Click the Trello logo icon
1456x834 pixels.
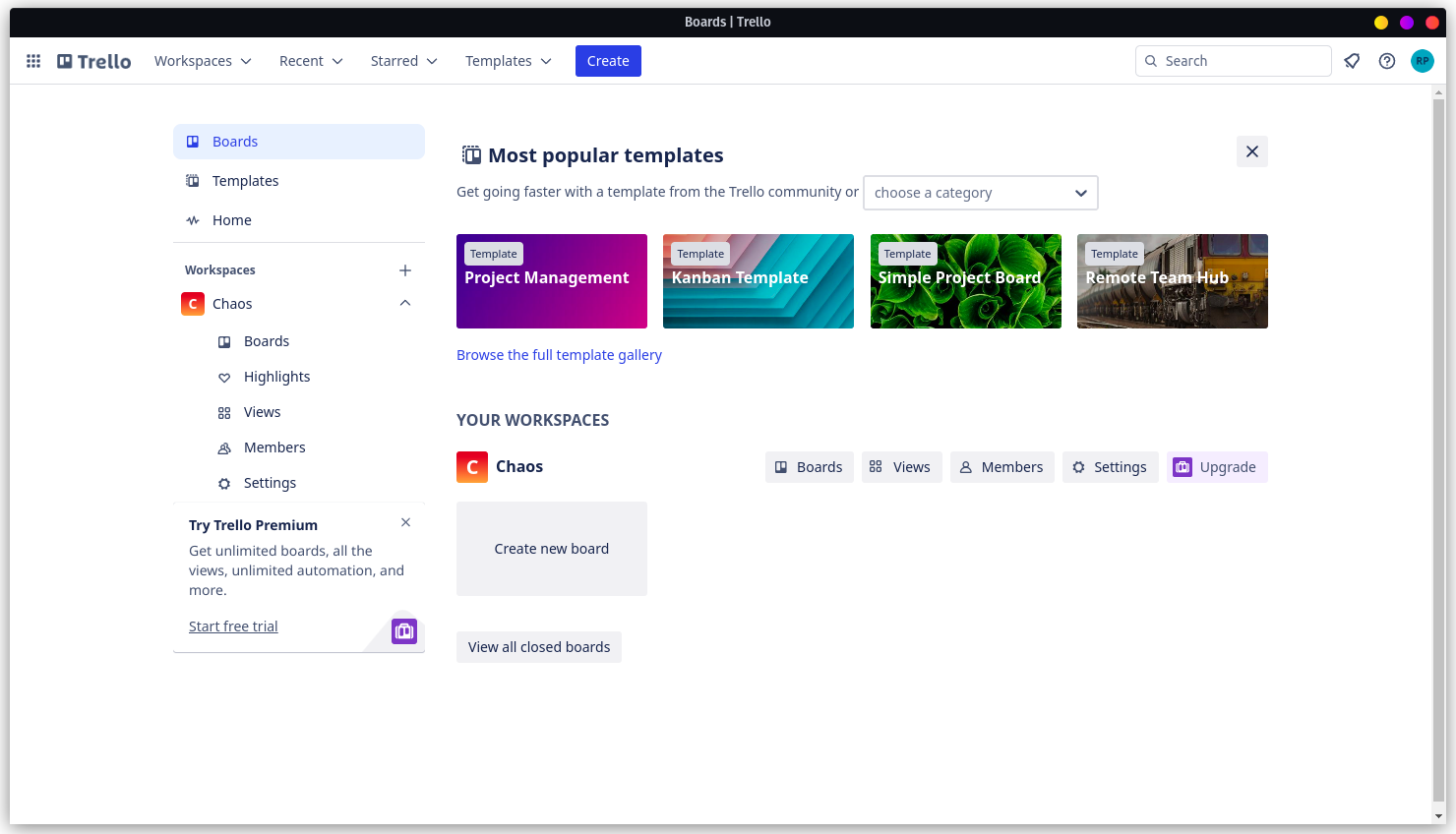pos(66,60)
